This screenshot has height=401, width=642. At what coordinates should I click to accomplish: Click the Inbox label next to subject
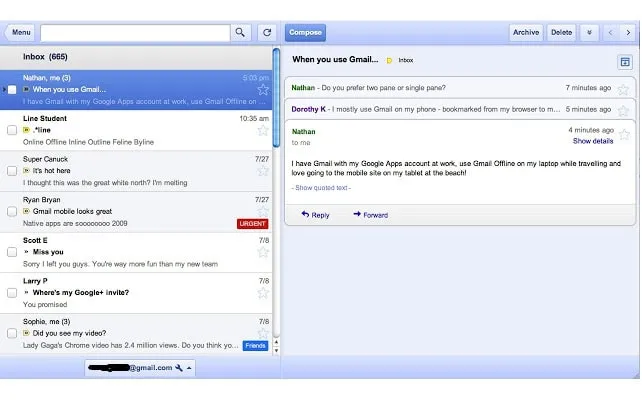point(406,60)
